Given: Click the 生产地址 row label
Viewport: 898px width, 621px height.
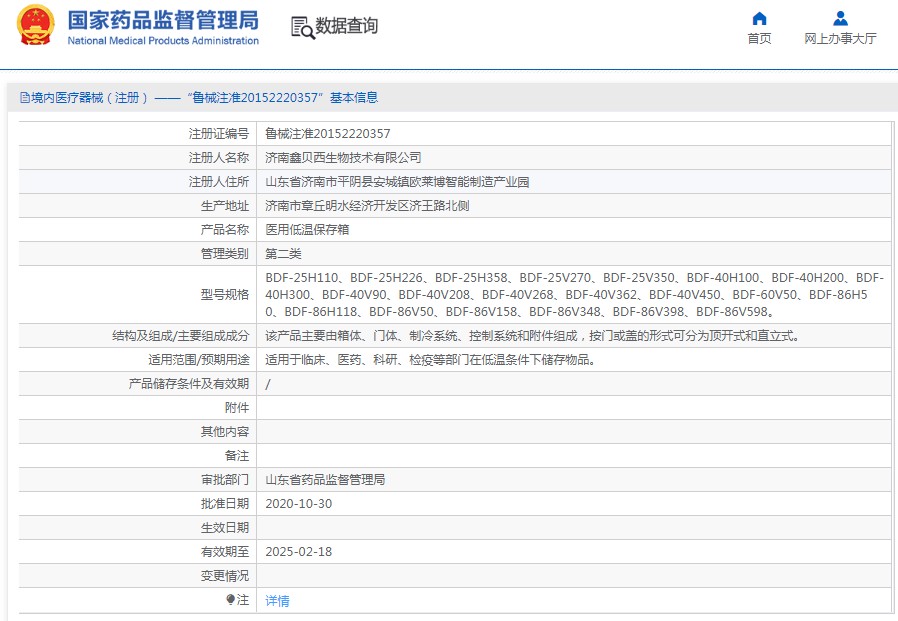Looking at the screenshot, I should pyautogui.click(x=224, y=206).
